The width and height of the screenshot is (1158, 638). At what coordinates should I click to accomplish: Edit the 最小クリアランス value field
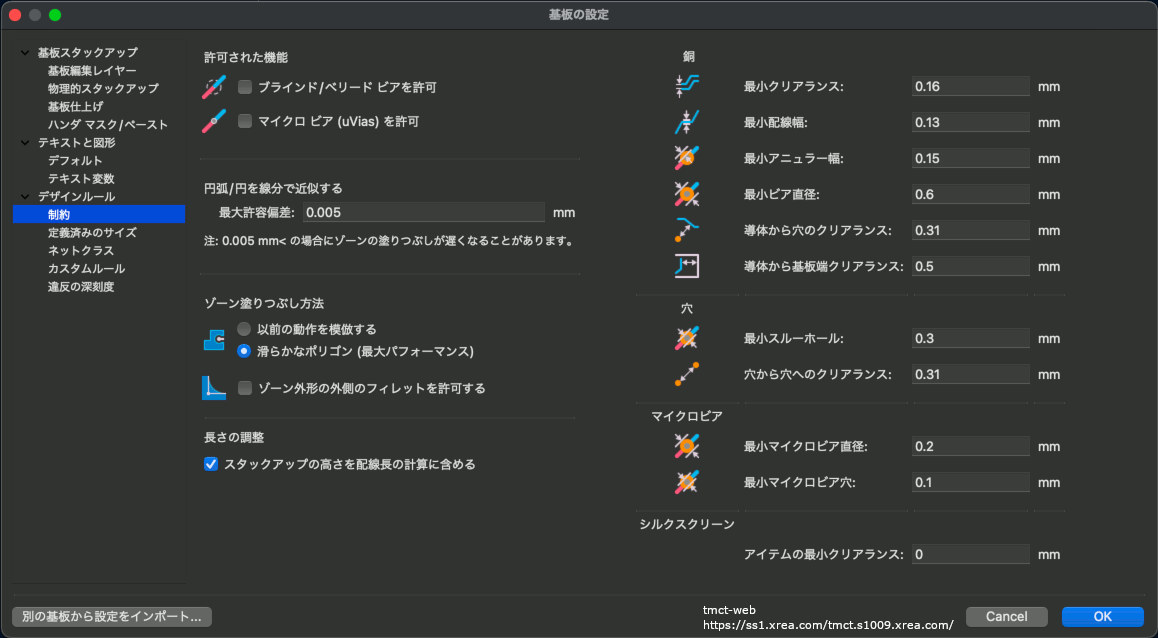[970, 86]
